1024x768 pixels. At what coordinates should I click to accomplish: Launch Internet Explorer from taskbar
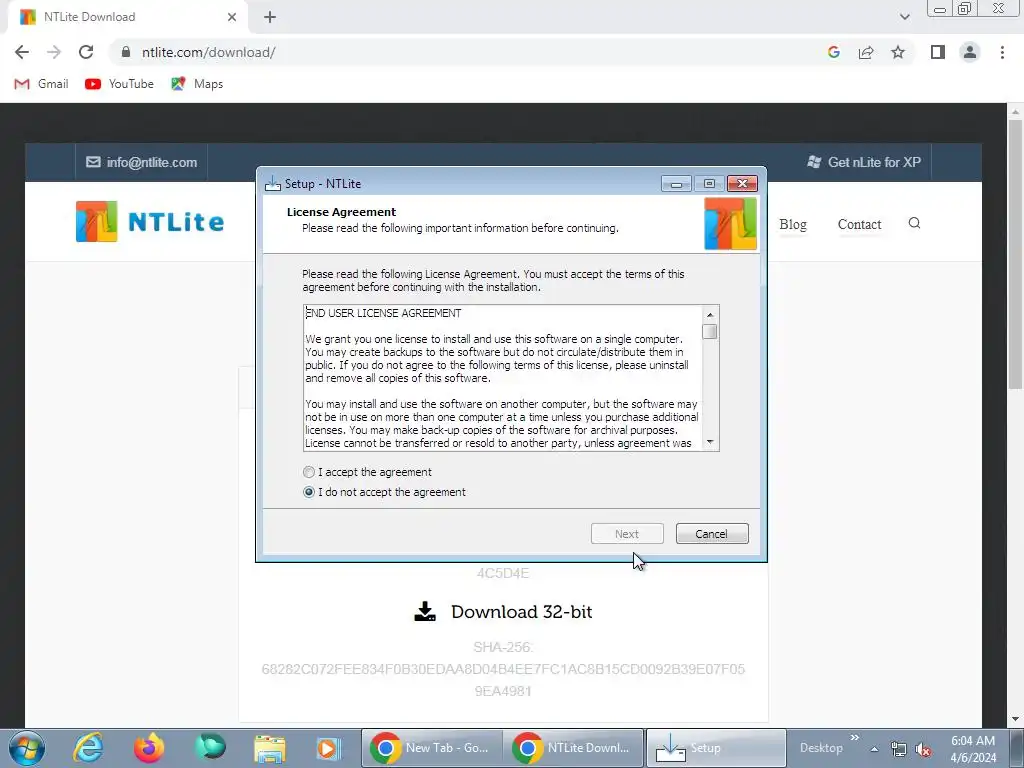tap(88, 748)
